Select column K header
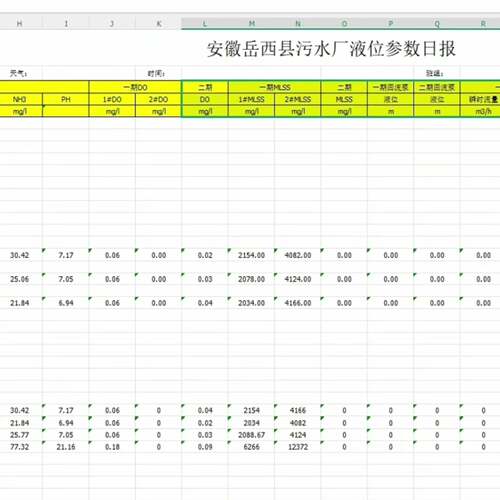 point(158,23)
